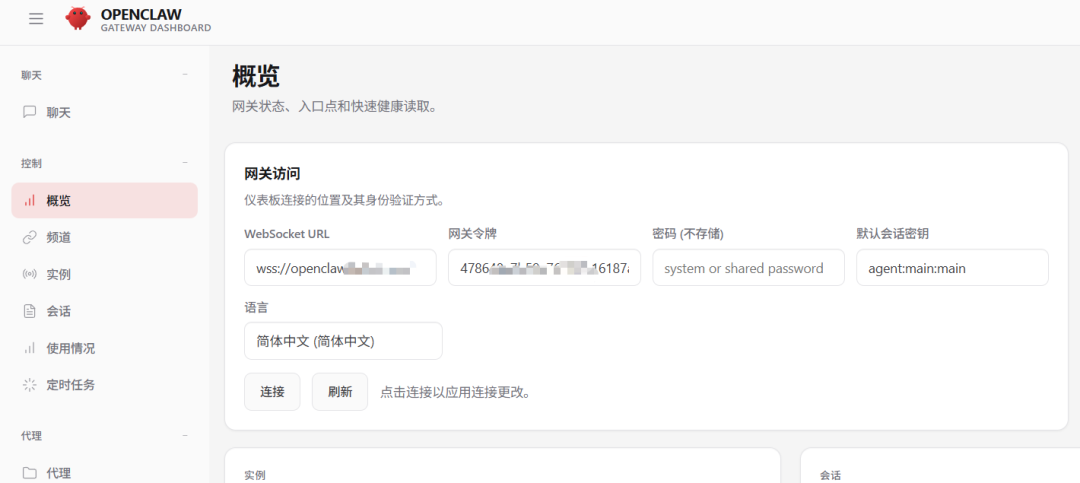Open the 实例 broadcast icon
Viewport: 1080px width, 483px height.
click(30, 274)
